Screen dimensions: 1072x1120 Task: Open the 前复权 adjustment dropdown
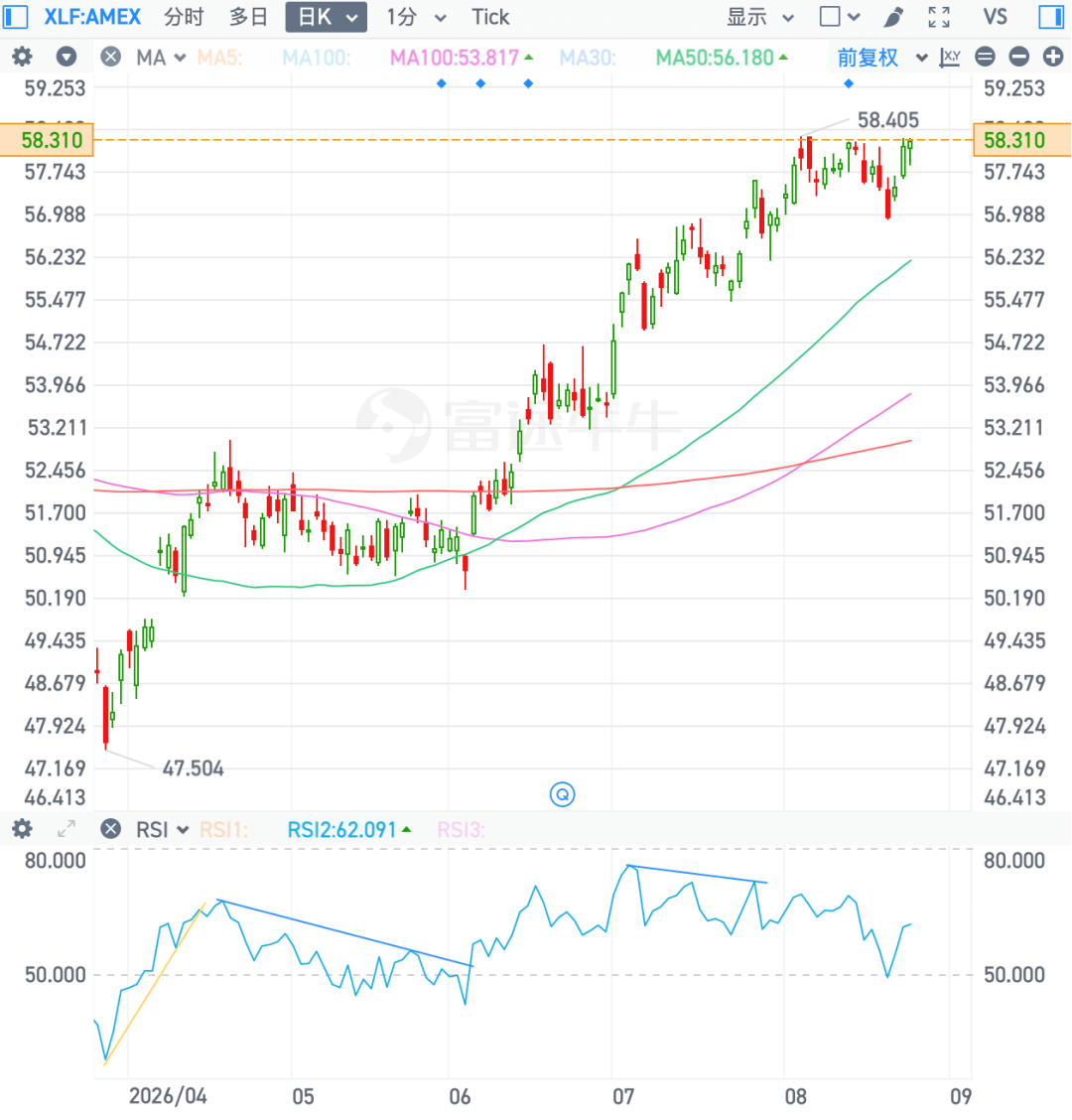(x=882, y=58)
